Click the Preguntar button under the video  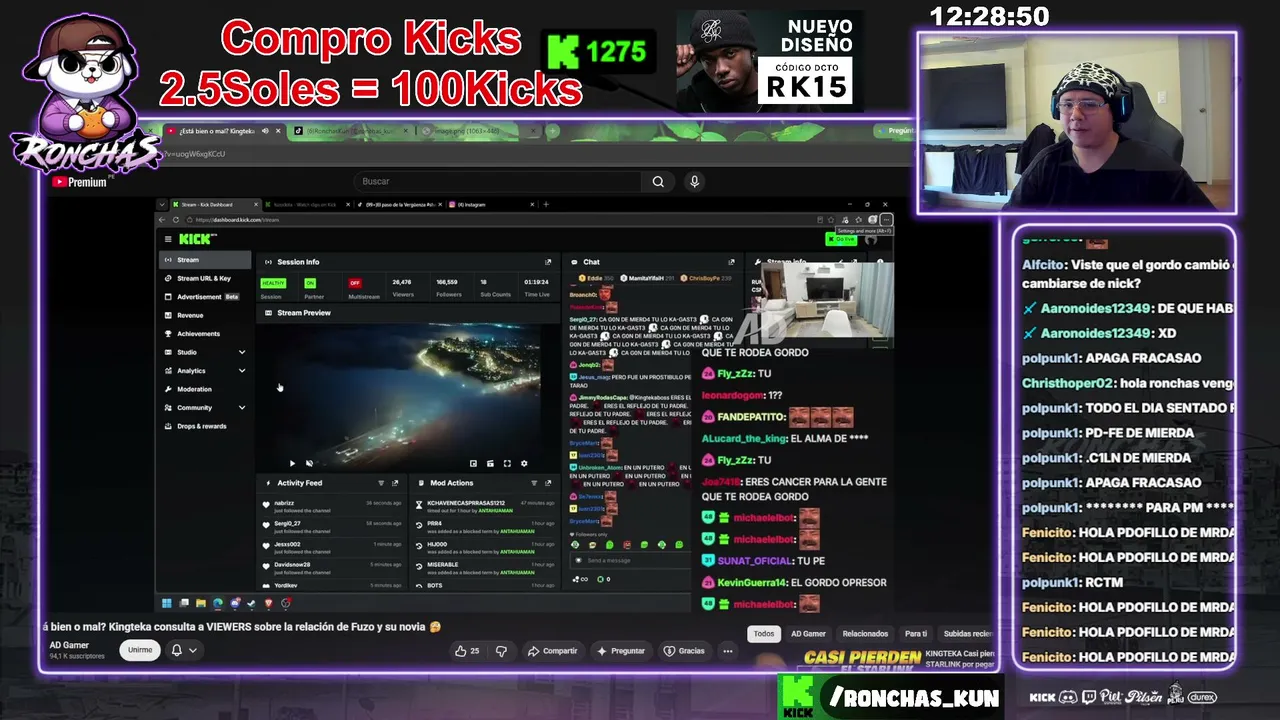click(x=621, y=651)
